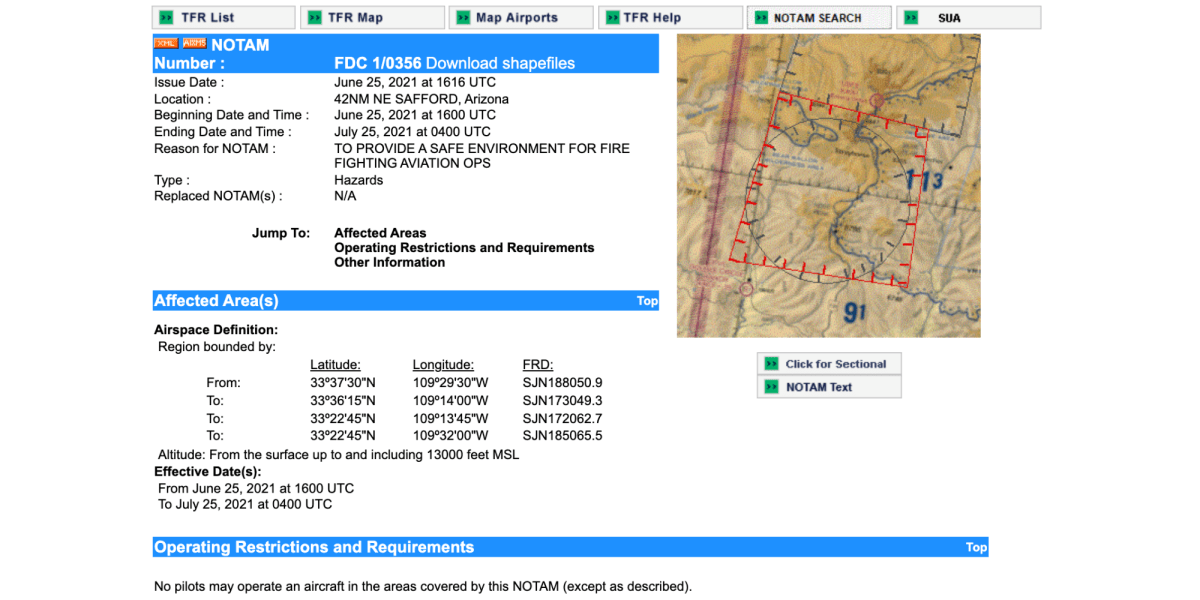Click Top link in Operating Restrictions header
The height and width of the screenshot is (600, 1200).
976,548
